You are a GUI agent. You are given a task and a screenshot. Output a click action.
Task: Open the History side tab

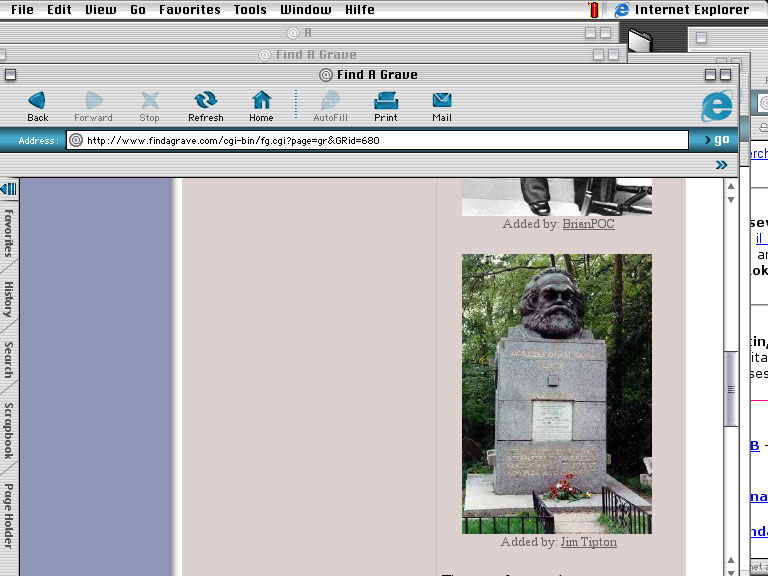click(x=8, y=300)
